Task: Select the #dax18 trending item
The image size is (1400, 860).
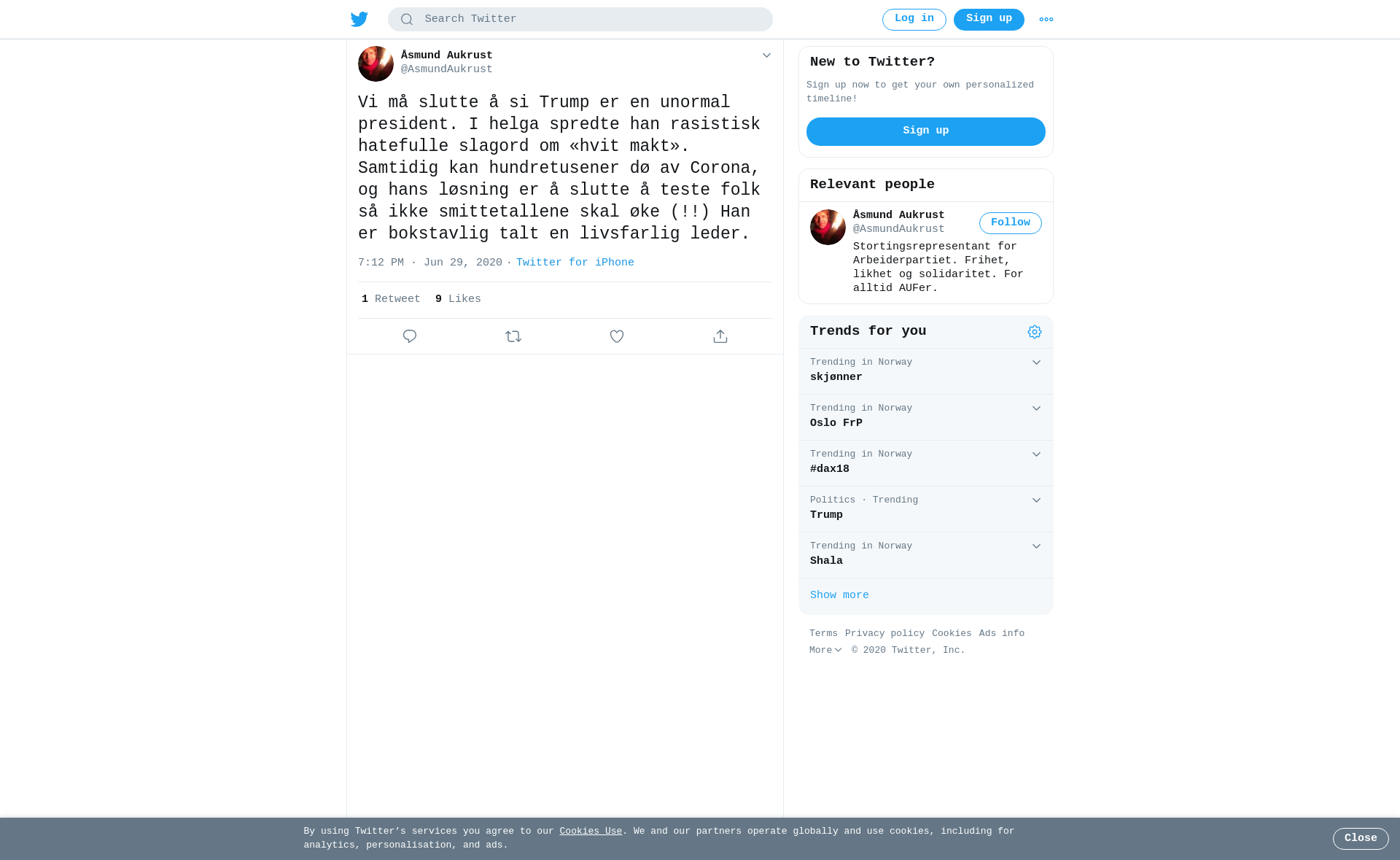Action: click(x=926, y=463)
